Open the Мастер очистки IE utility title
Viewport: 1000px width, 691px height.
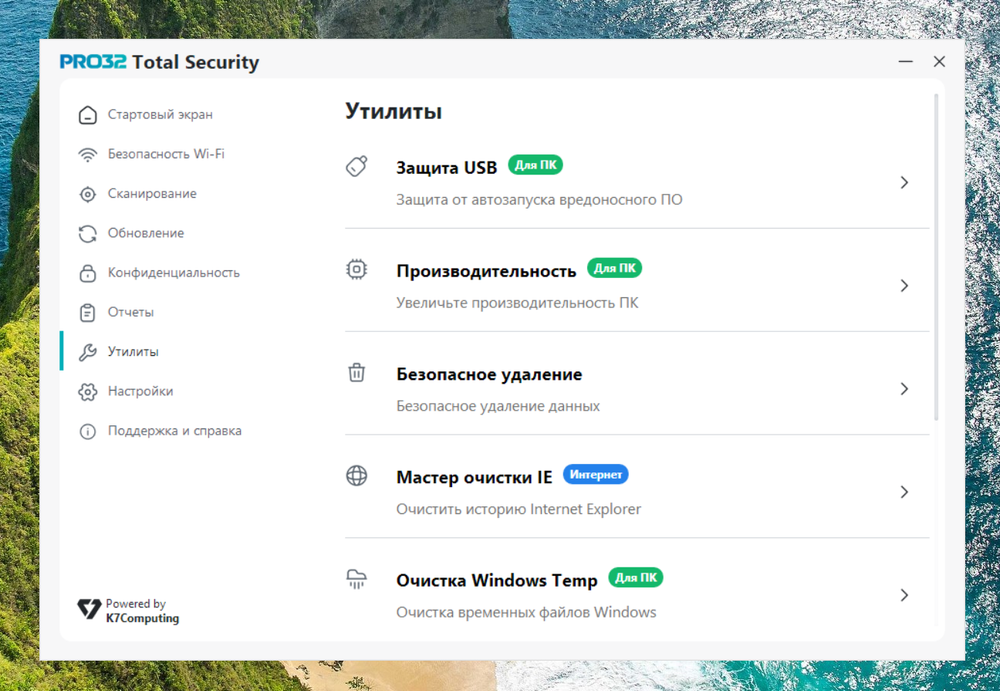pyautogui.click(x=474, y=477)
